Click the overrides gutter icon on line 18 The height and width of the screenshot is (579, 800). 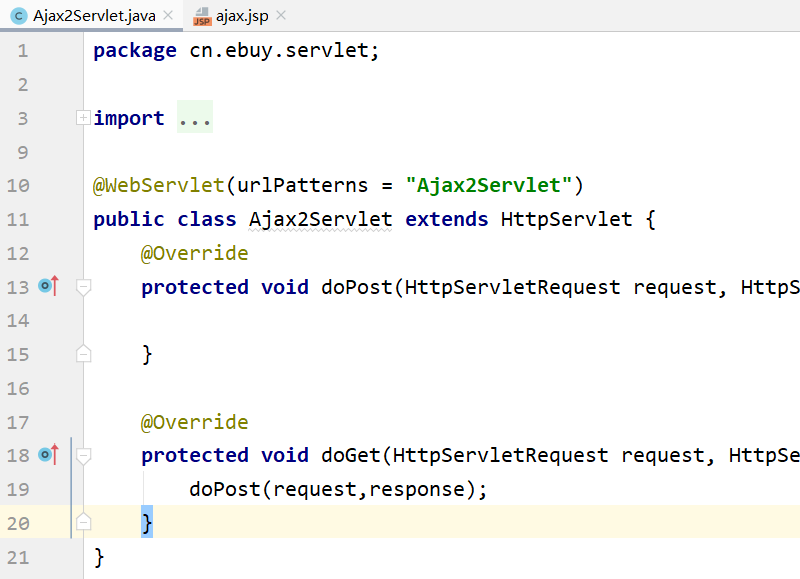click(48, 454)
